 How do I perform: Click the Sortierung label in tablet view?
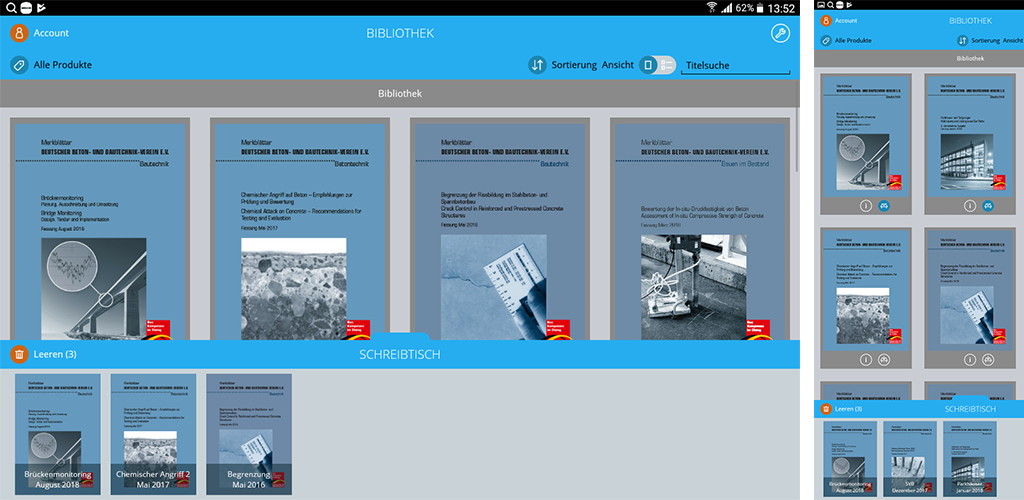(574, 65)
